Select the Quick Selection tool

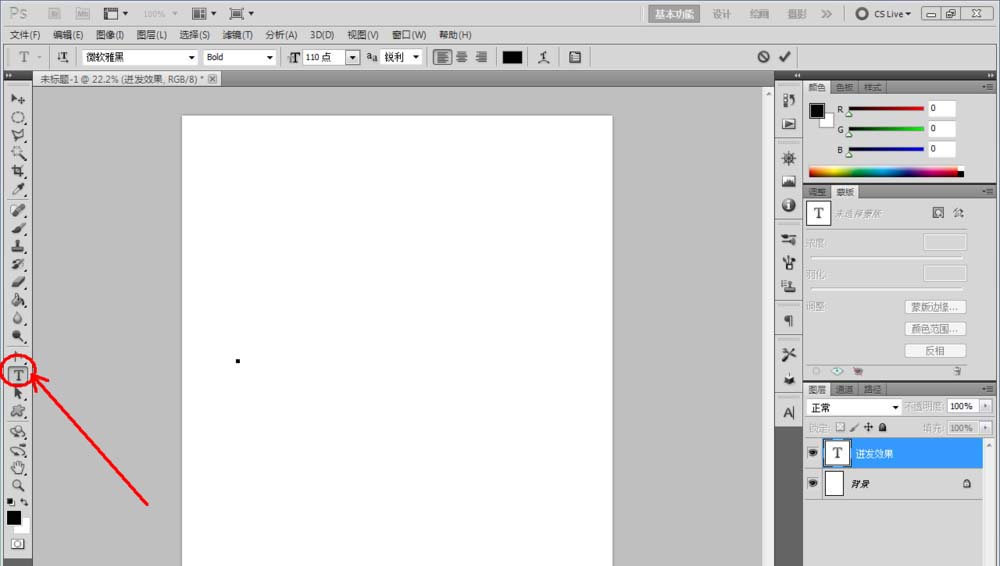click(18, 153)
